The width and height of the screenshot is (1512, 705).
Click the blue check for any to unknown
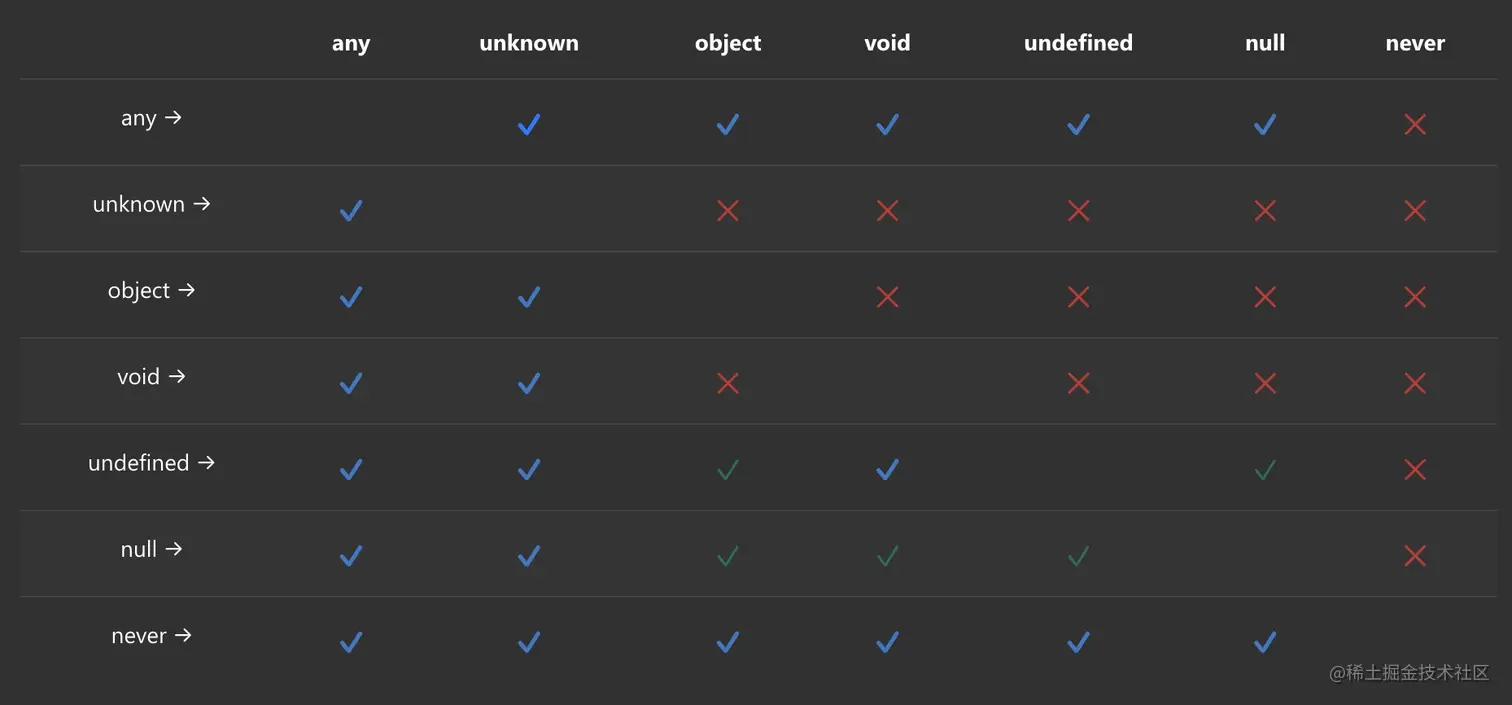[x=528, y=124]
